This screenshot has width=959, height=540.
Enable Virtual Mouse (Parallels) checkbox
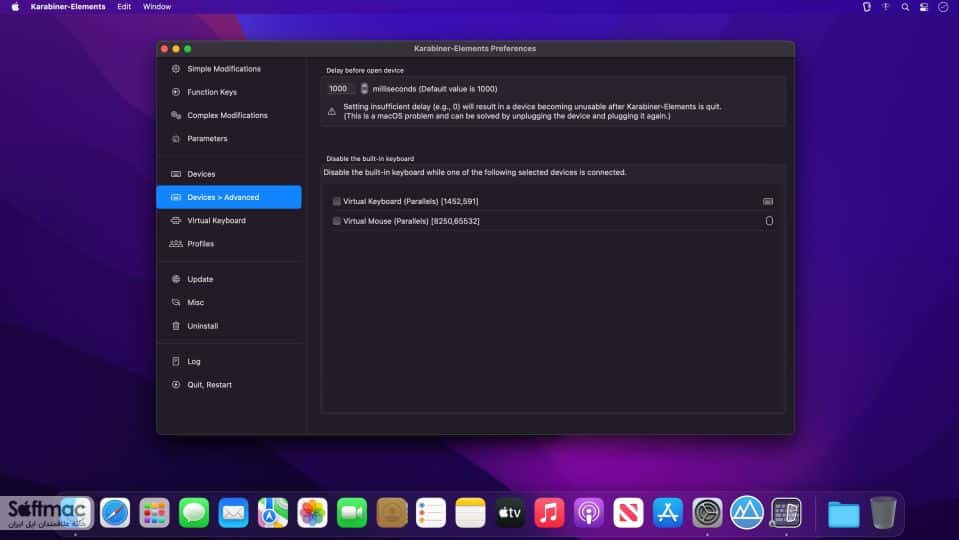(x=336, y=221)
